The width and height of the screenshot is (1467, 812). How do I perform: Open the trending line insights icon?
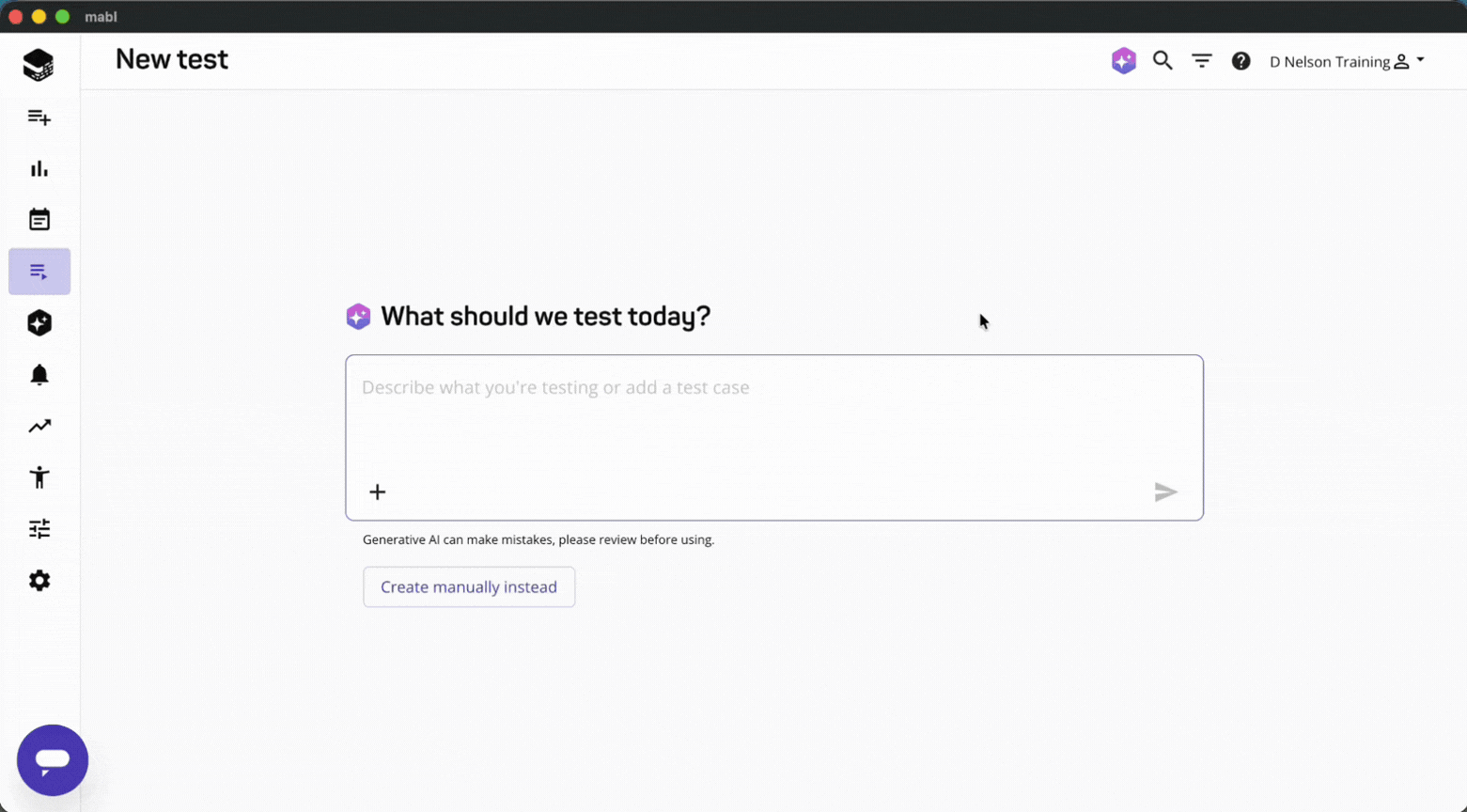click(x=39, y=427)
